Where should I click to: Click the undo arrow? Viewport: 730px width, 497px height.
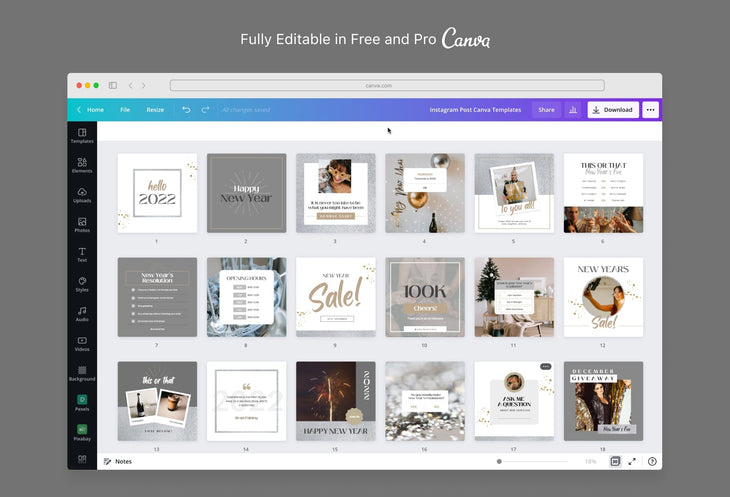[x=186, y=110]
